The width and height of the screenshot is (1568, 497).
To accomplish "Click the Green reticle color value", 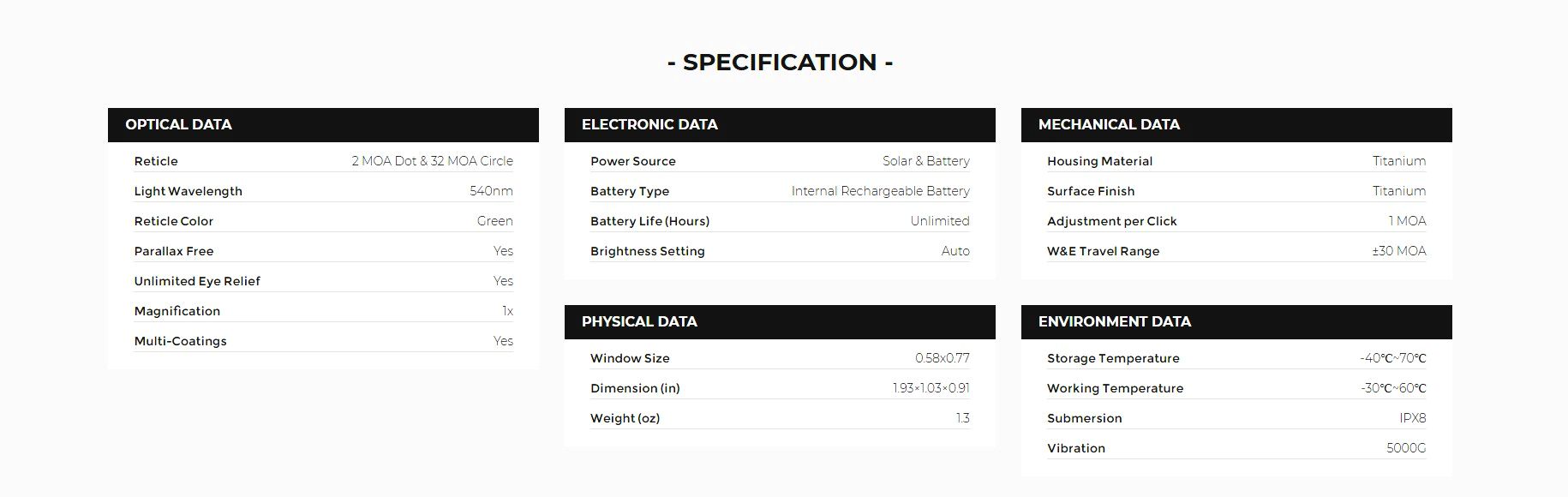I will (494, 221).
